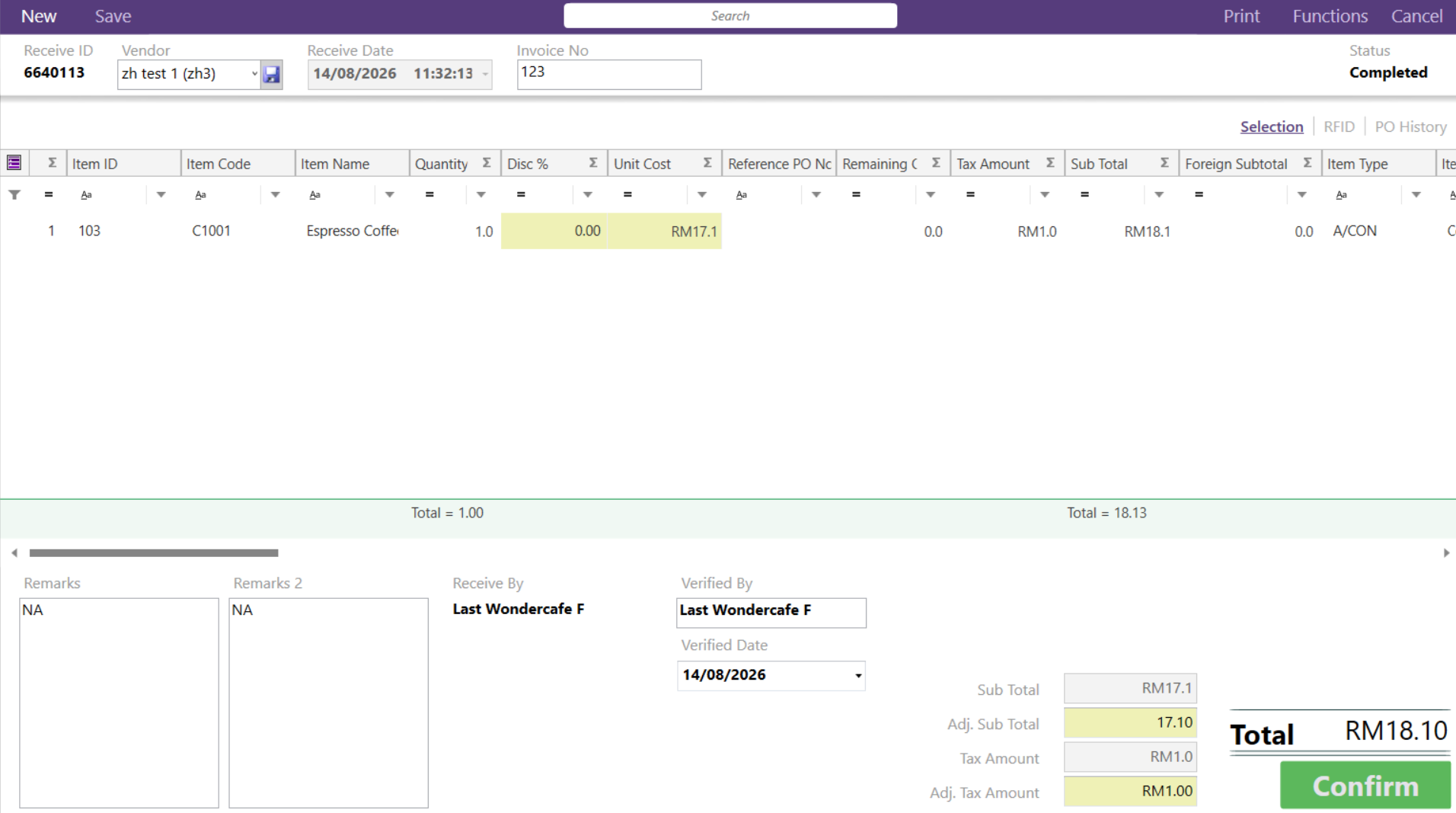Viewport: 1456px width, 813px height.
Task: Click the Aa filter operator under Reference PO No
Action: click(742, 195)
